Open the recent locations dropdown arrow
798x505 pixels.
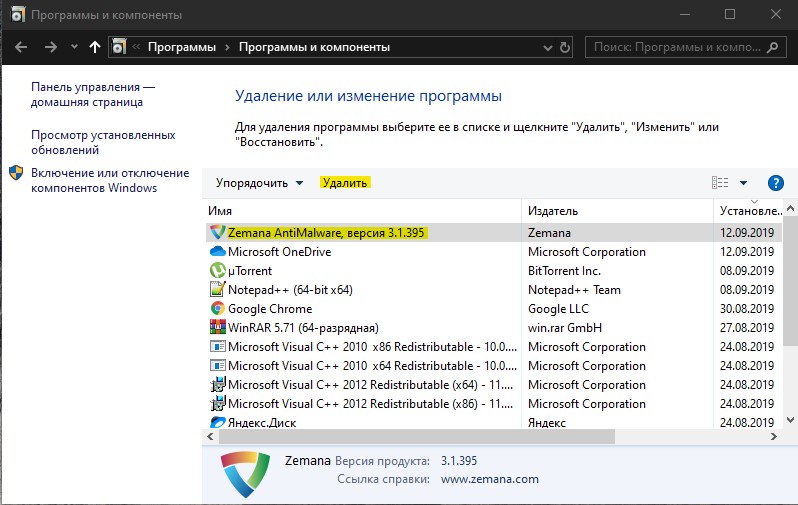coord(74,47)
